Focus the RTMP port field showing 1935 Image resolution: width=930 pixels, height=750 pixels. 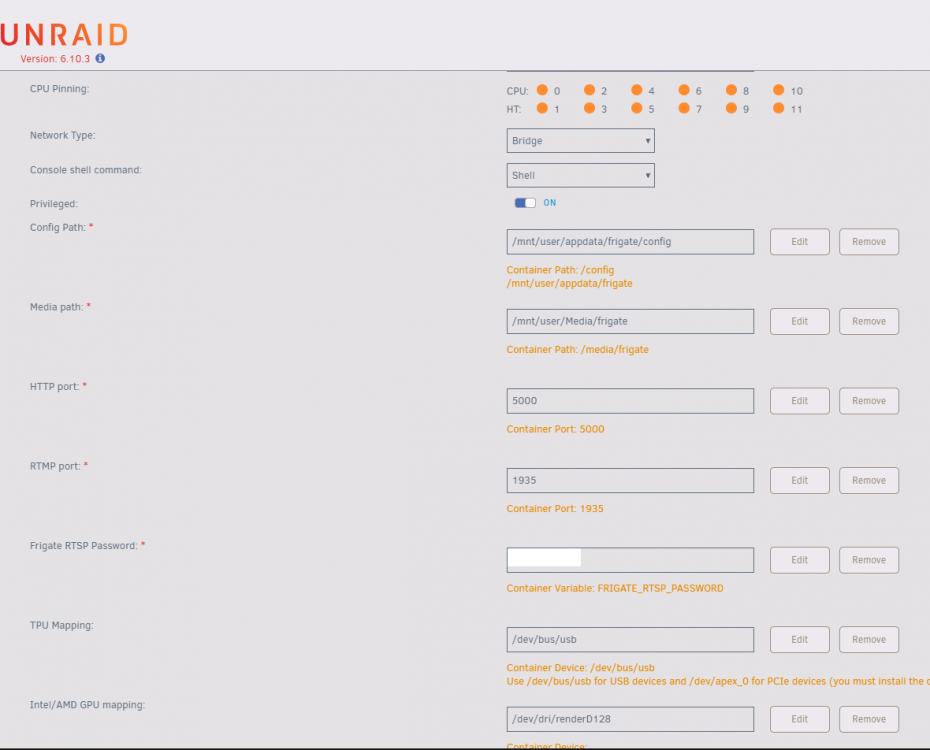click(630, 480)
